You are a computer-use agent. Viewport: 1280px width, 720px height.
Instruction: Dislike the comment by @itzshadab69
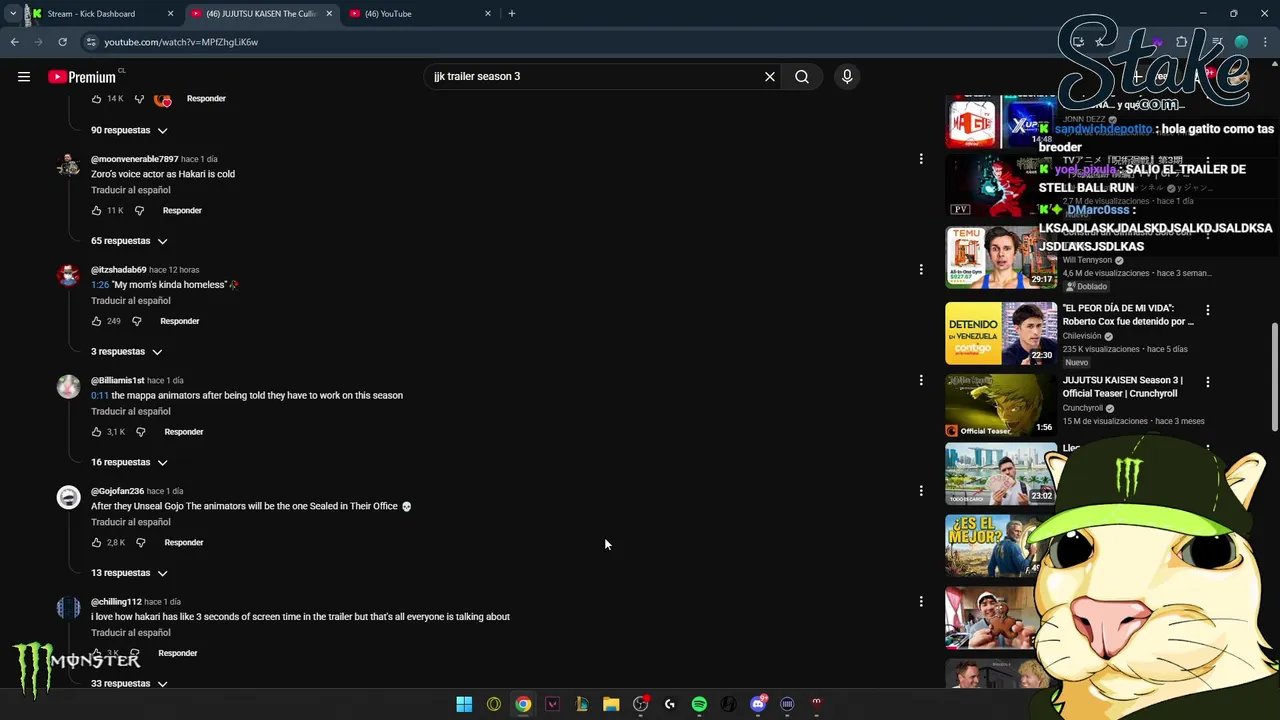[137, 321]
